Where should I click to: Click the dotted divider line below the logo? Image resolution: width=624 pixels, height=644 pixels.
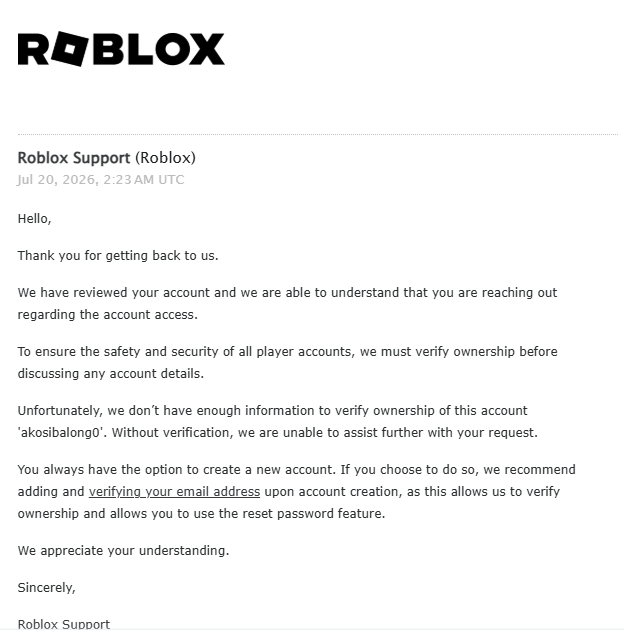coord(318,134)
